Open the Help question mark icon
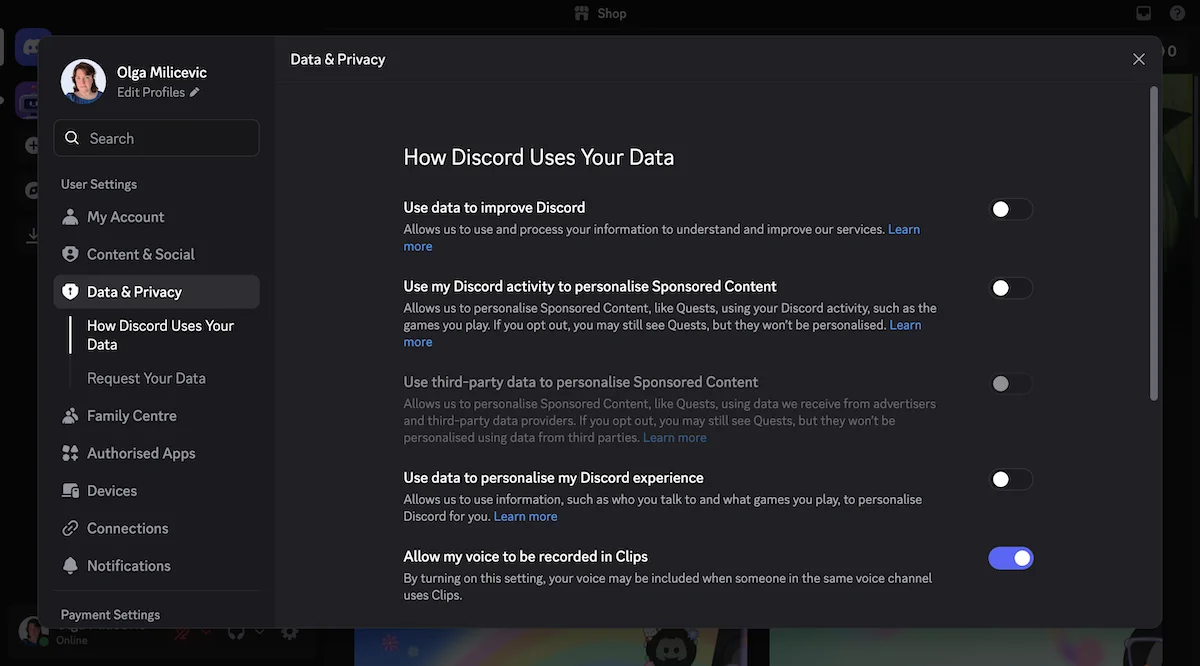Image resolution: width=1200 pixels, height=666 pixels. [1177, 13]
